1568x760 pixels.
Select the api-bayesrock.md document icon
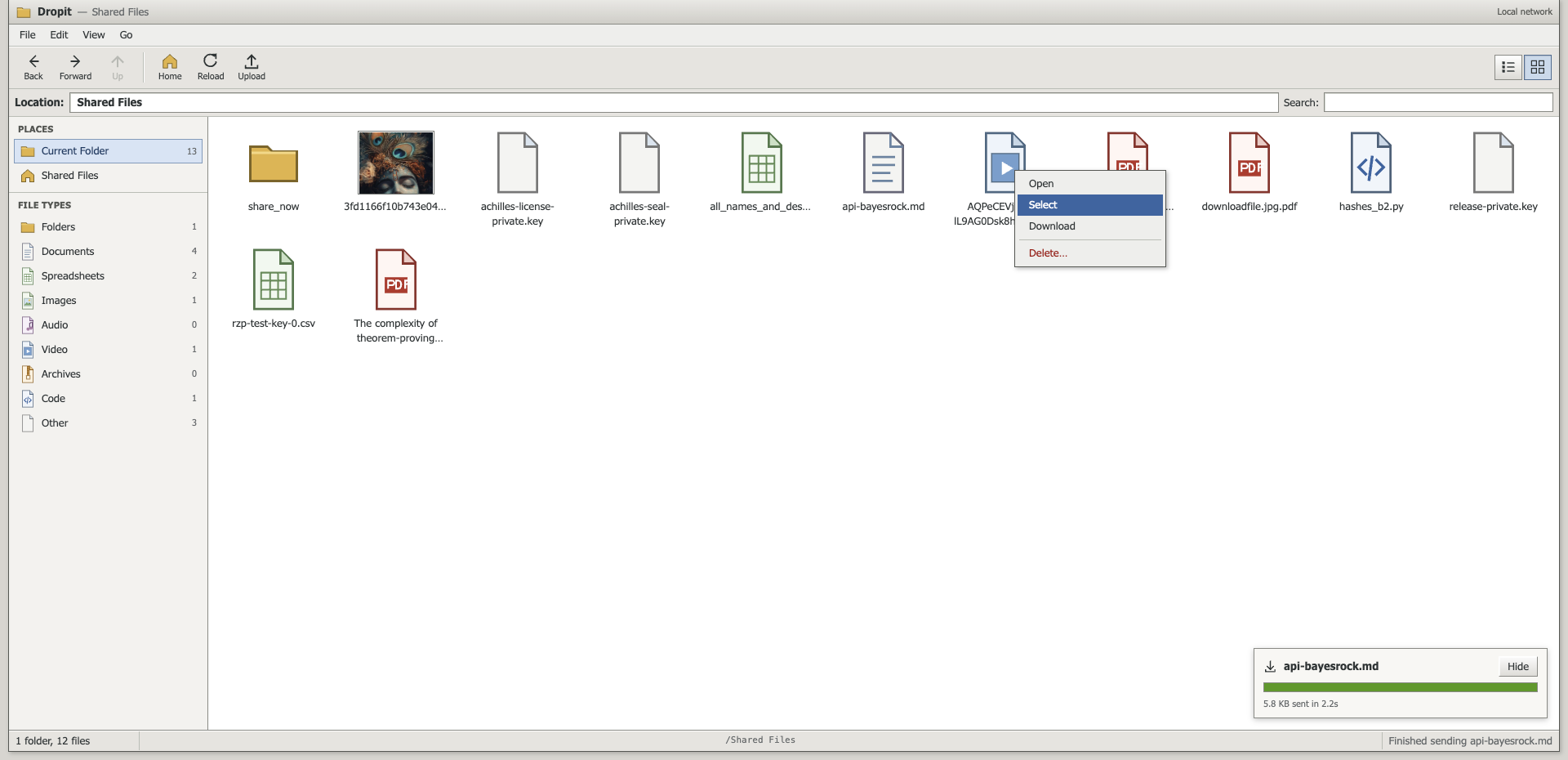[884, 163]
